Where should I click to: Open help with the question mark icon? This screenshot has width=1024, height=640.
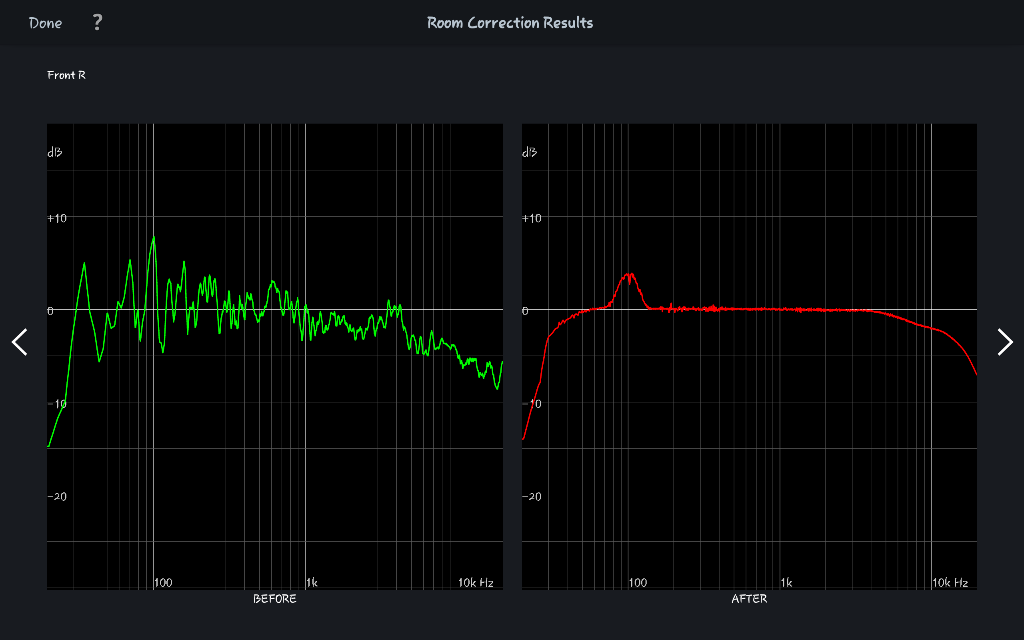[97, 22]
